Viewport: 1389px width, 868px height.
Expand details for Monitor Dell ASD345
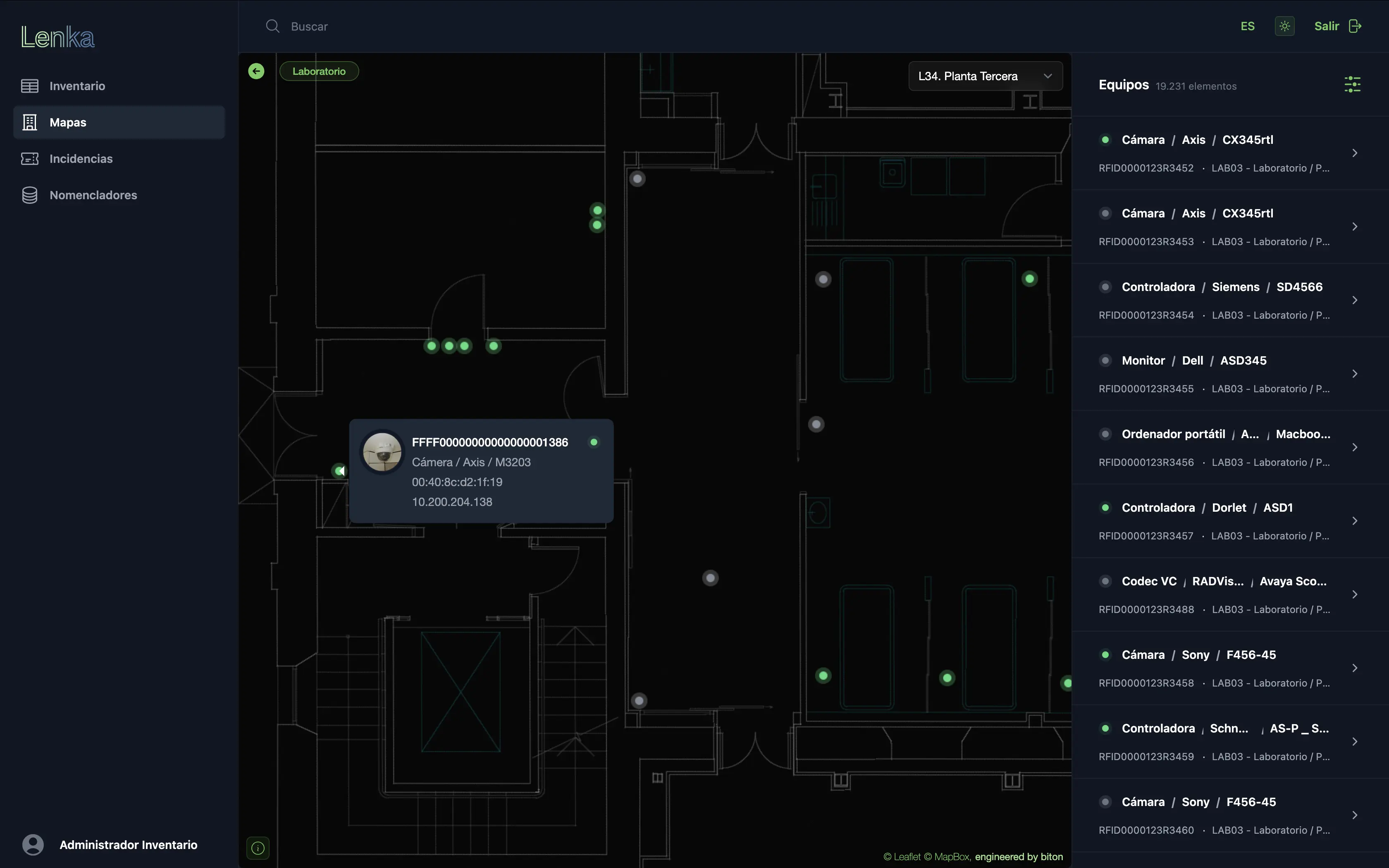pos(1355,373)
